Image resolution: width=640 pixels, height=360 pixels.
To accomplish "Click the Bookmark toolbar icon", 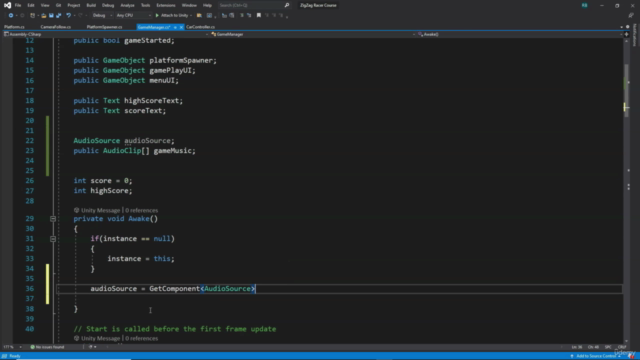I will point(259,16).
